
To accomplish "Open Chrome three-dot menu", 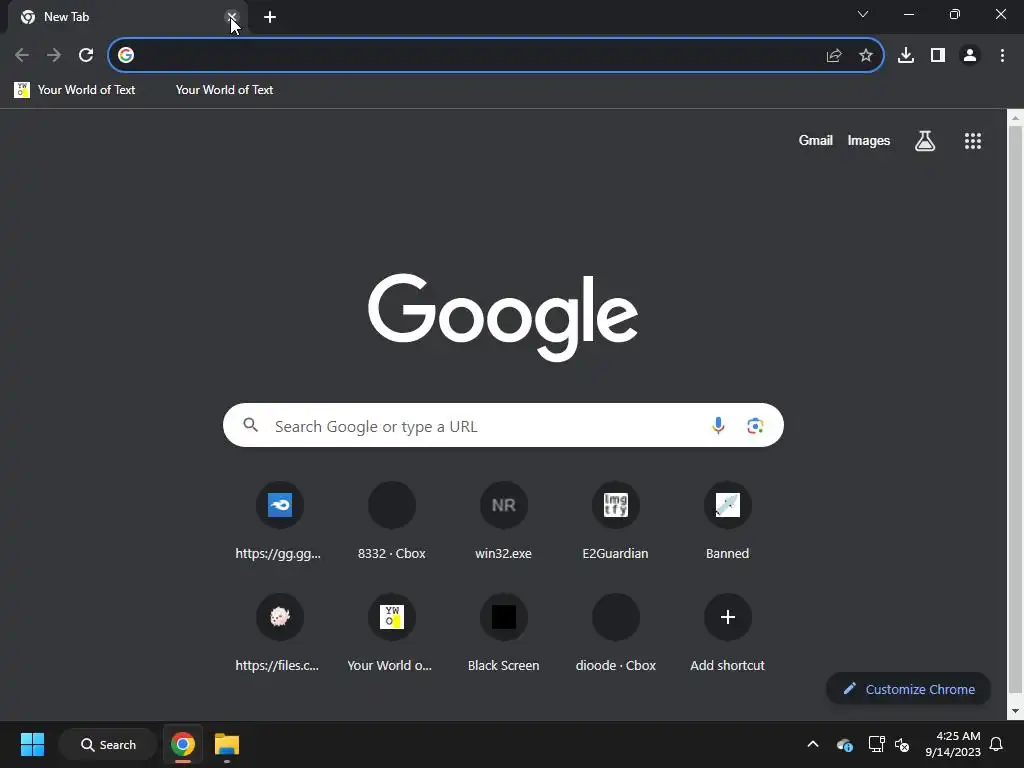I will click(1002, 56).
